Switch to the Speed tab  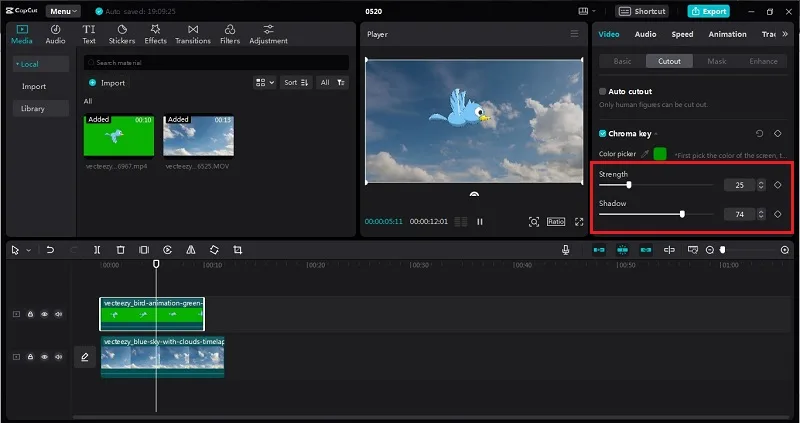click(x=682, y=34)
